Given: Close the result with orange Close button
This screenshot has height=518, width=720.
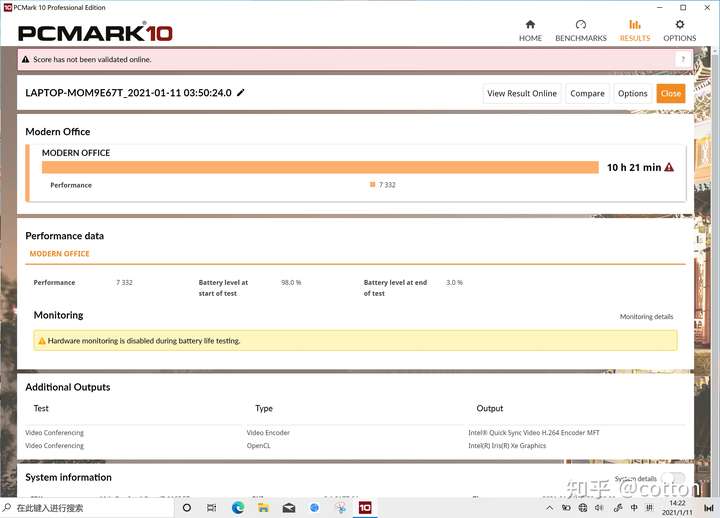Looking at the screenshot, I should point(671,93).
